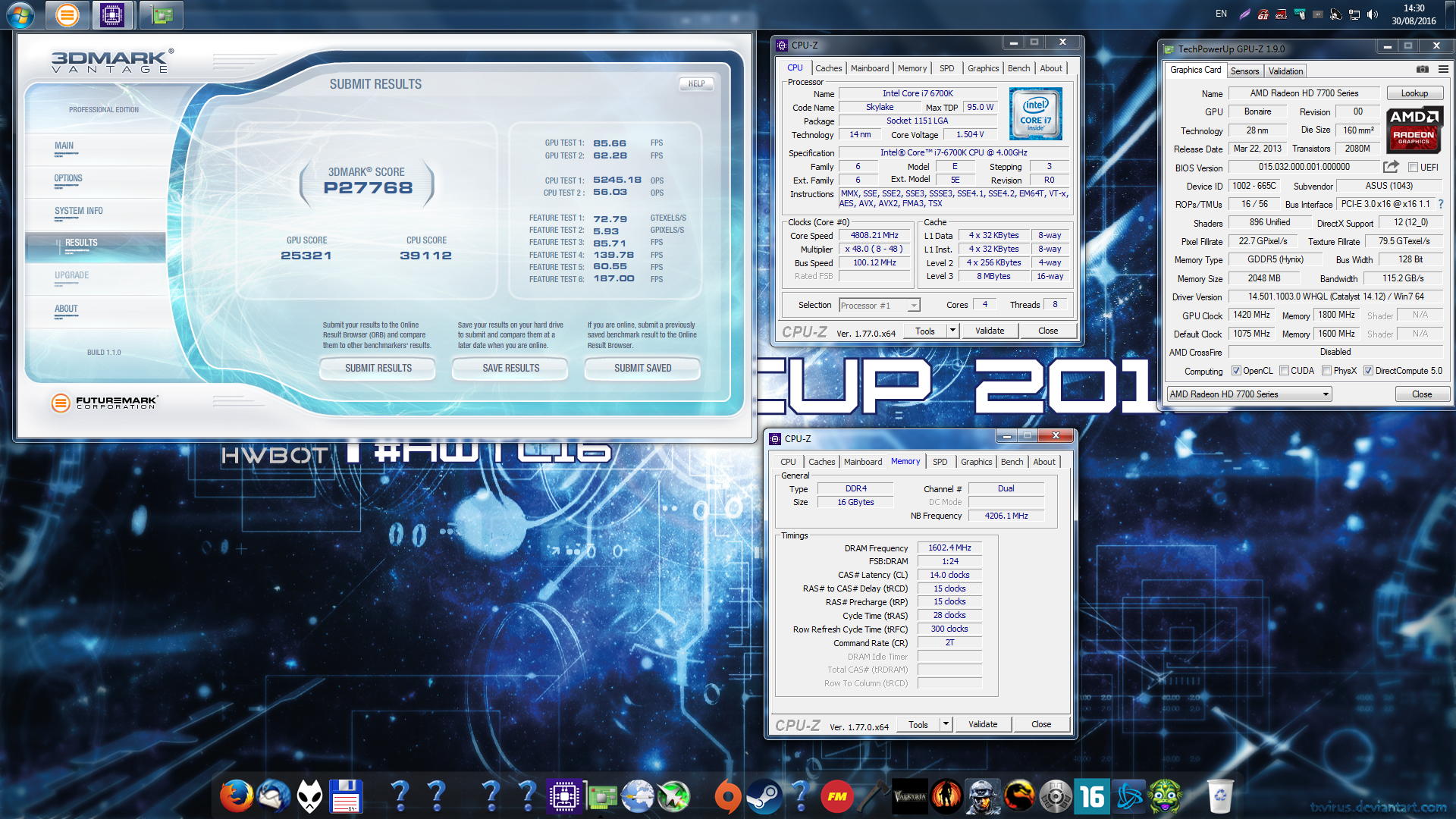Switch to the 3DMark Vantage taskbar button

click(x=67, y=14)
